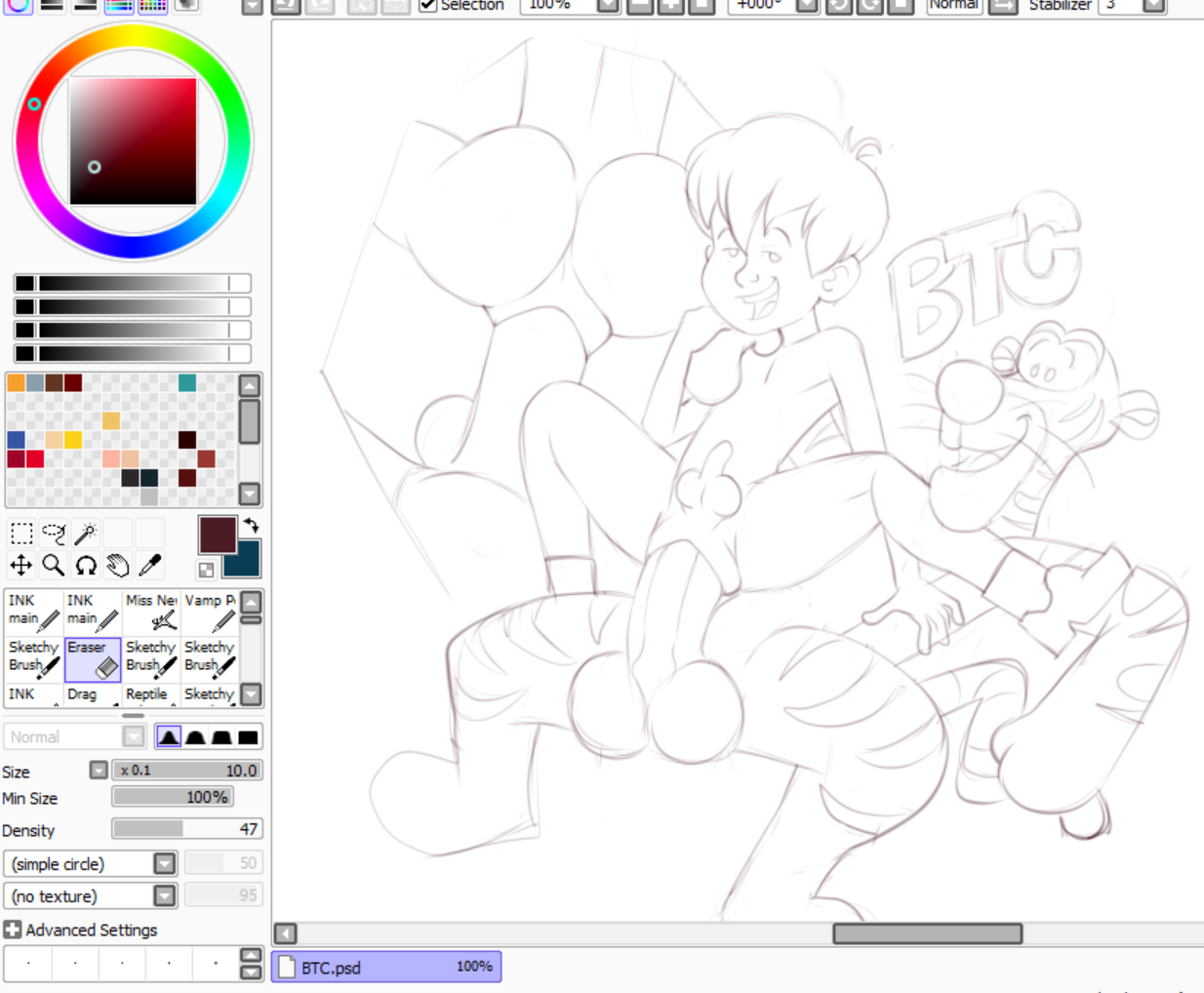This screenshot has width=1204, height=993.
Task: Click the canvas horizontal scrollbar thumb
Action: 927,933
